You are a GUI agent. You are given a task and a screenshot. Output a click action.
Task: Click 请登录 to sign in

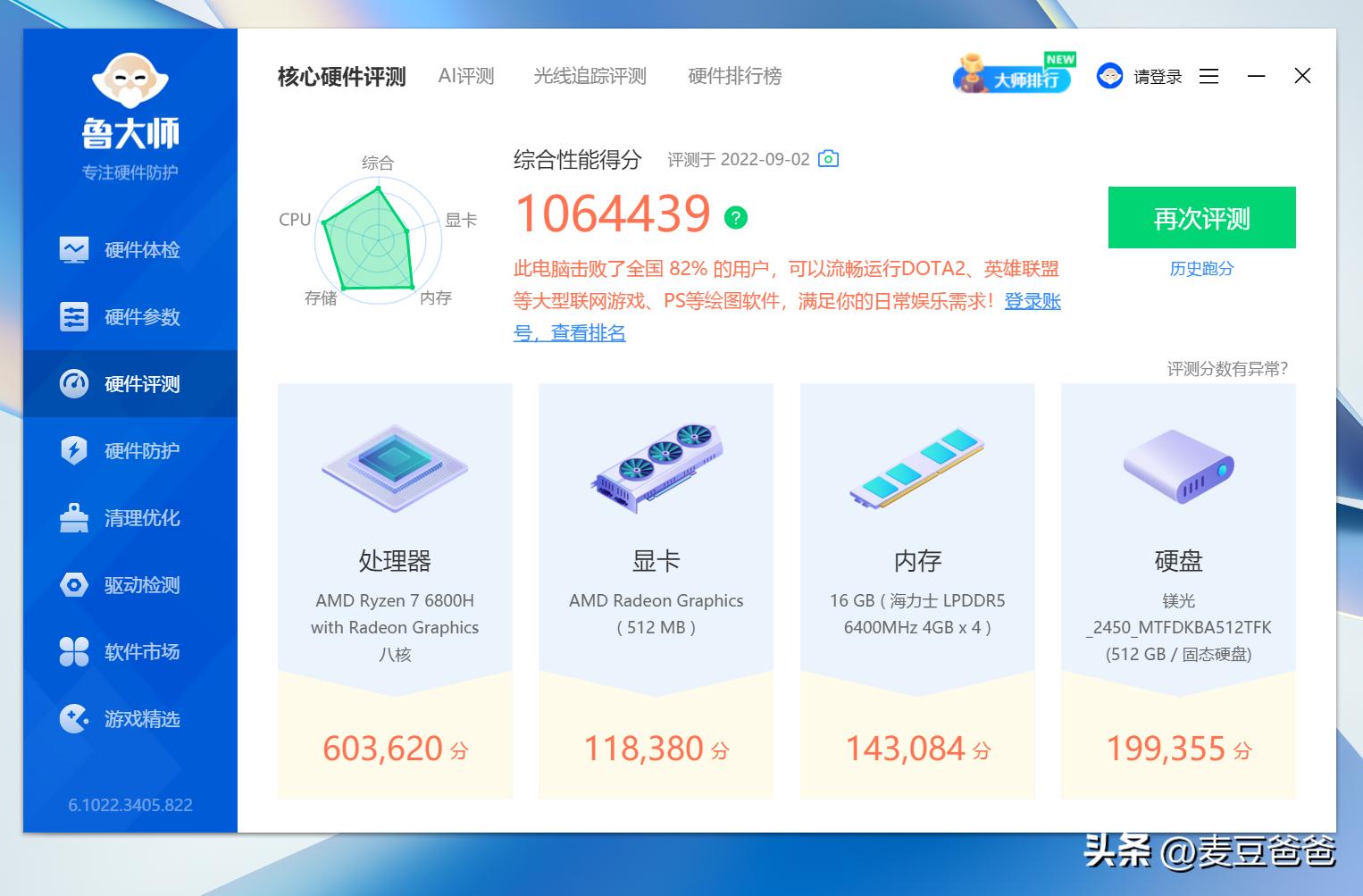[1157, 76]
